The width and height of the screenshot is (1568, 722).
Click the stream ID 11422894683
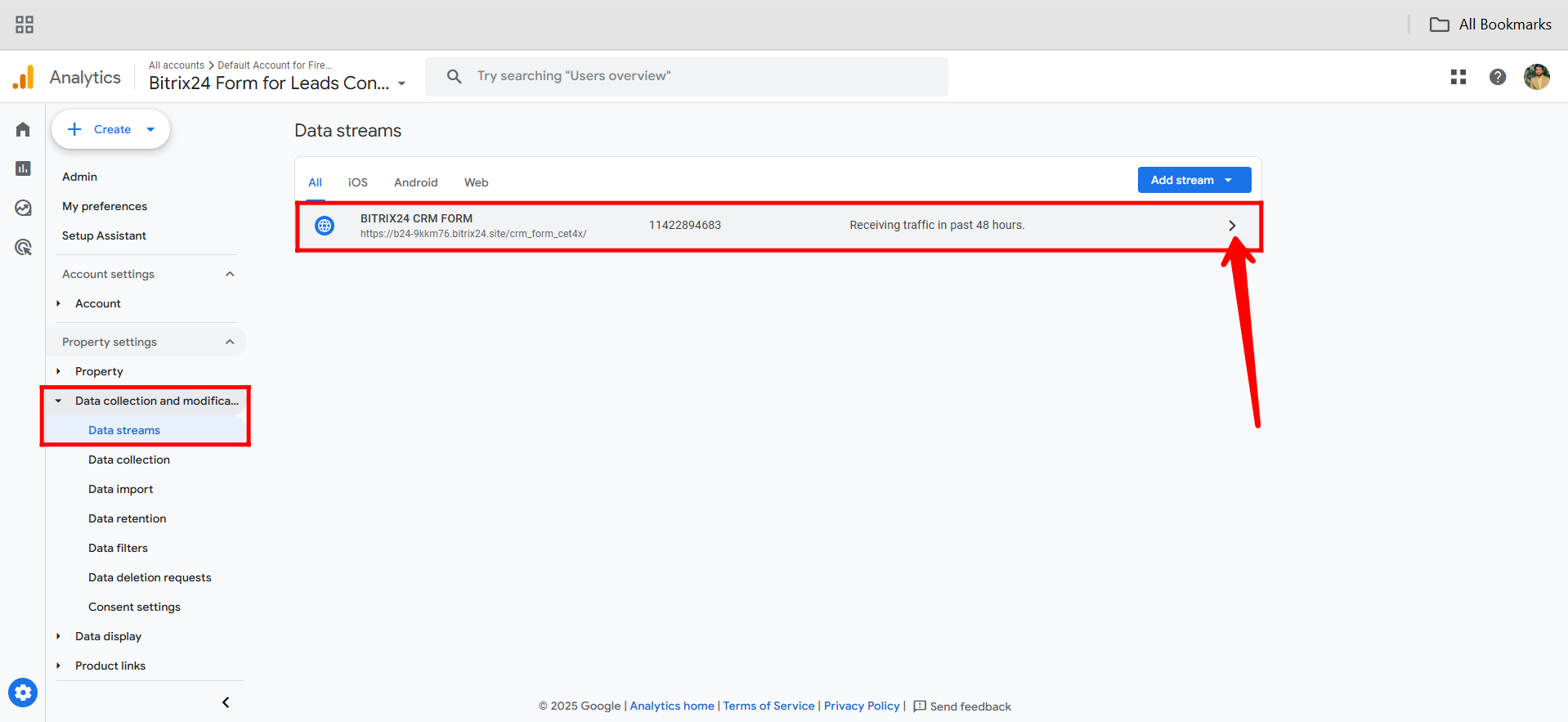click(685, 225)
